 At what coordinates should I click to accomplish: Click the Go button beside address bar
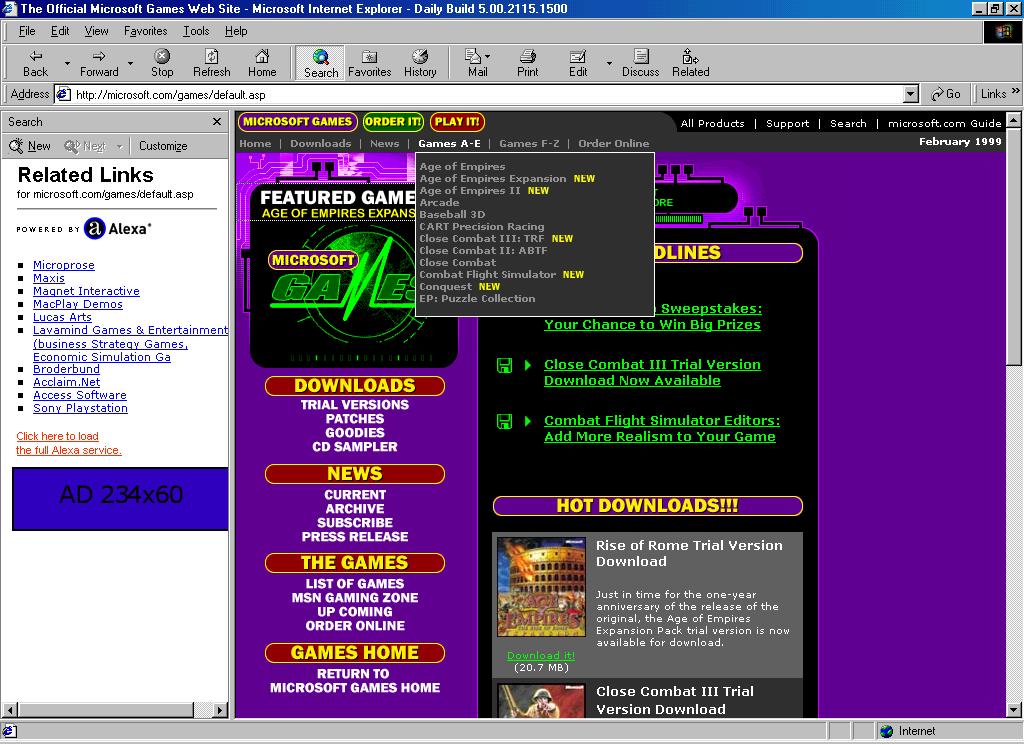pos(946,94)
